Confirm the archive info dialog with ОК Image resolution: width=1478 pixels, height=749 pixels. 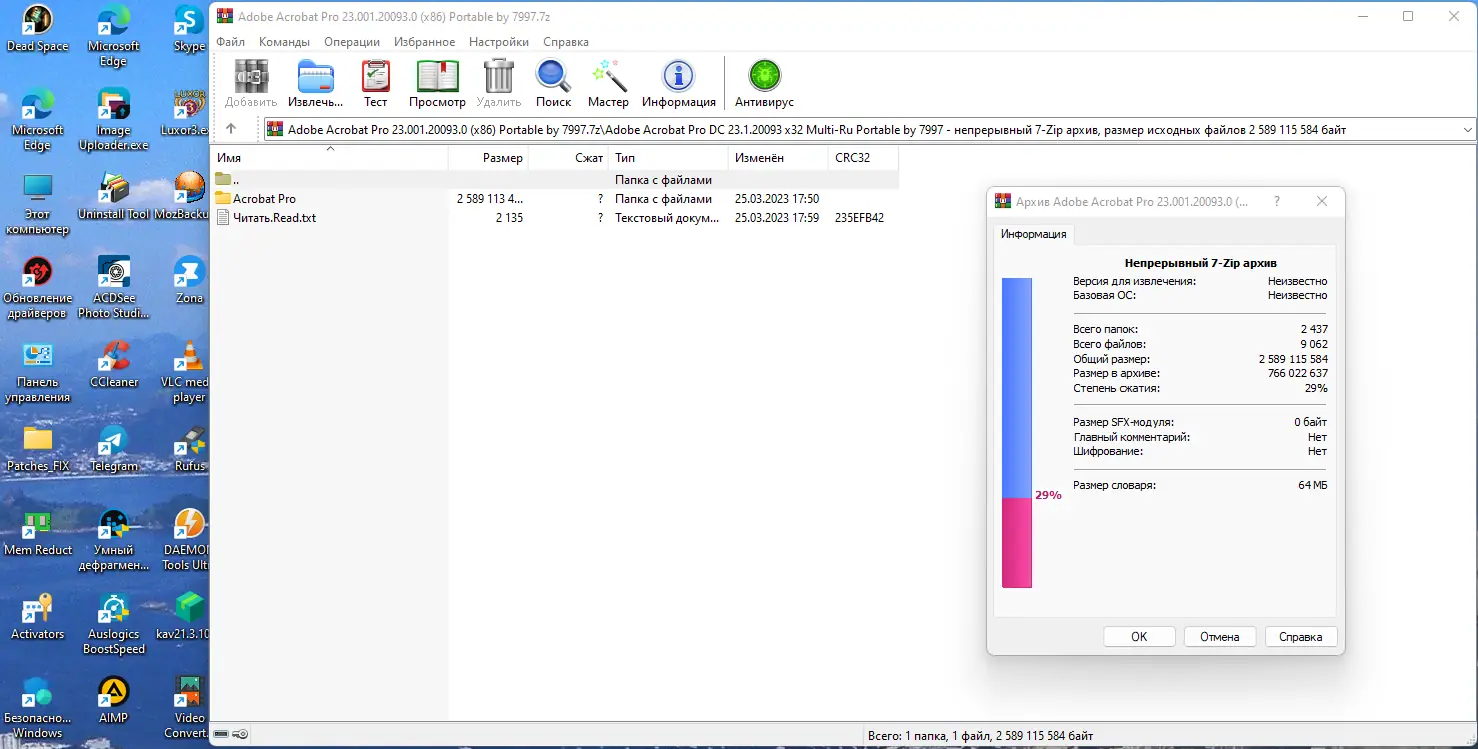pos(1139,637)
